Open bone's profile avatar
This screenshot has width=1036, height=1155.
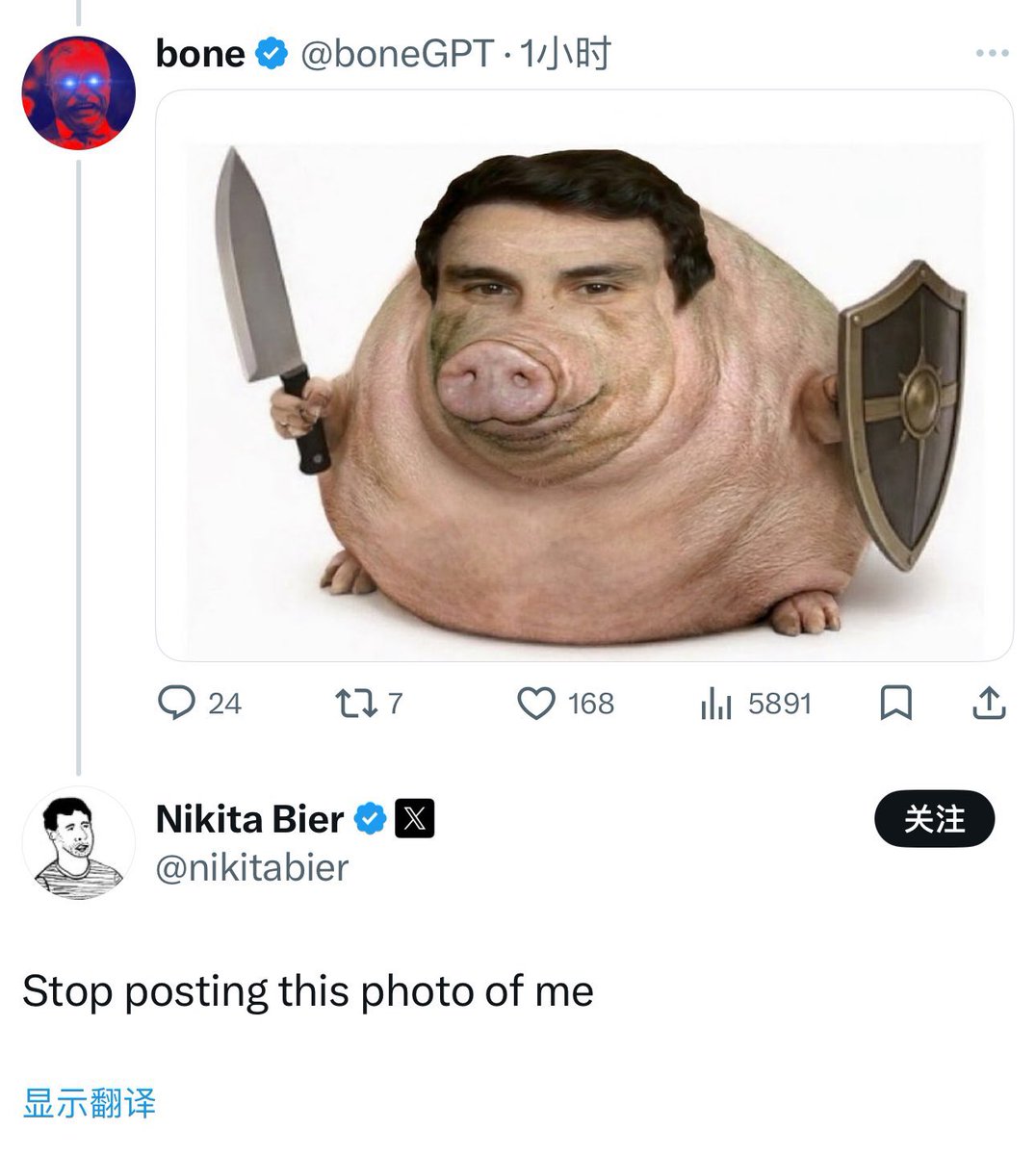coord(78,93)
